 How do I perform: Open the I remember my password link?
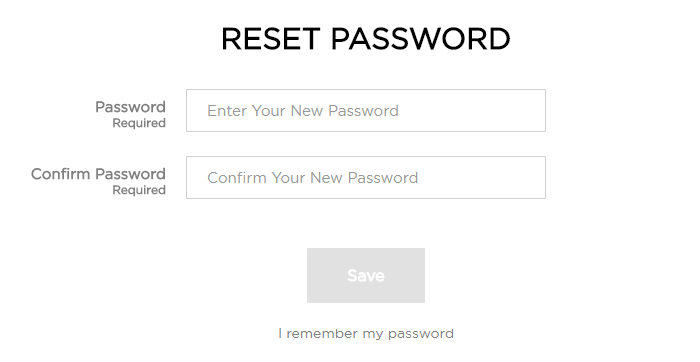[366, 333]
